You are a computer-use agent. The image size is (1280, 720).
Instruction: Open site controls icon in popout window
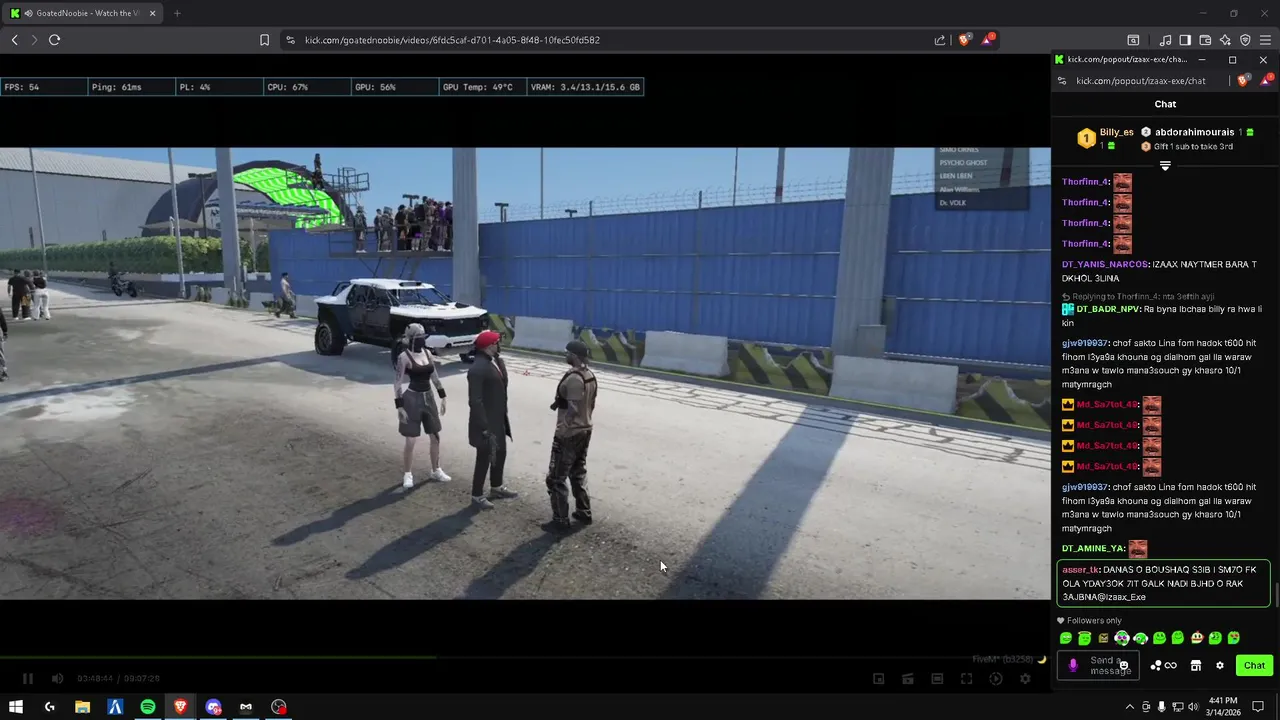click(x=1061, y=81)
